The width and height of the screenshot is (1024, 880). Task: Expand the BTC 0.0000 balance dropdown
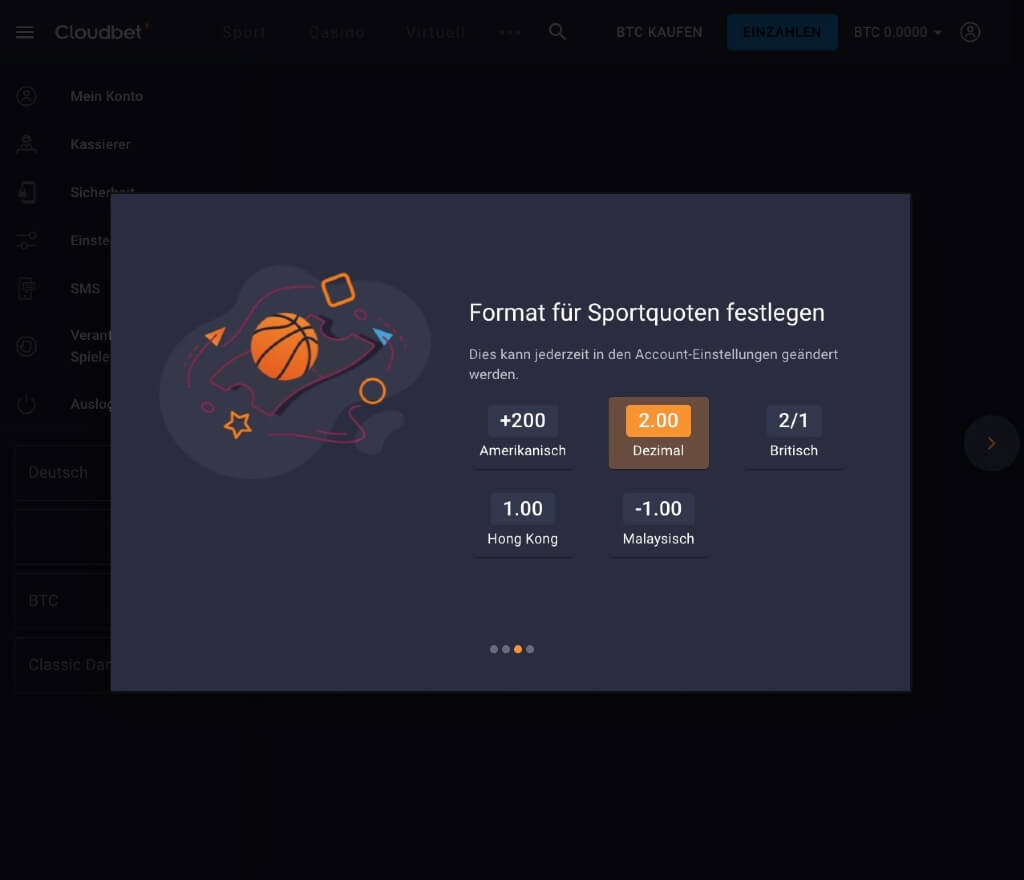(x=897, y=32)
